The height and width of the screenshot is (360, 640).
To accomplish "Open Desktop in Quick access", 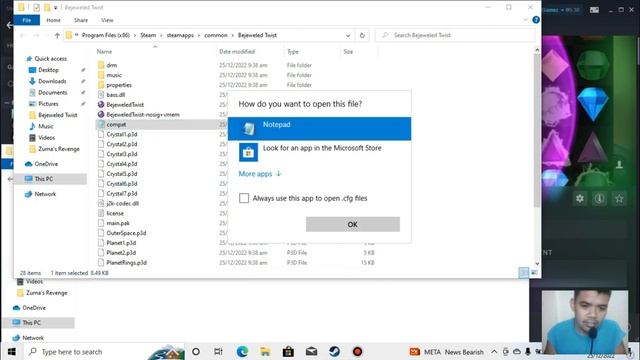I will tap(48, 70).
